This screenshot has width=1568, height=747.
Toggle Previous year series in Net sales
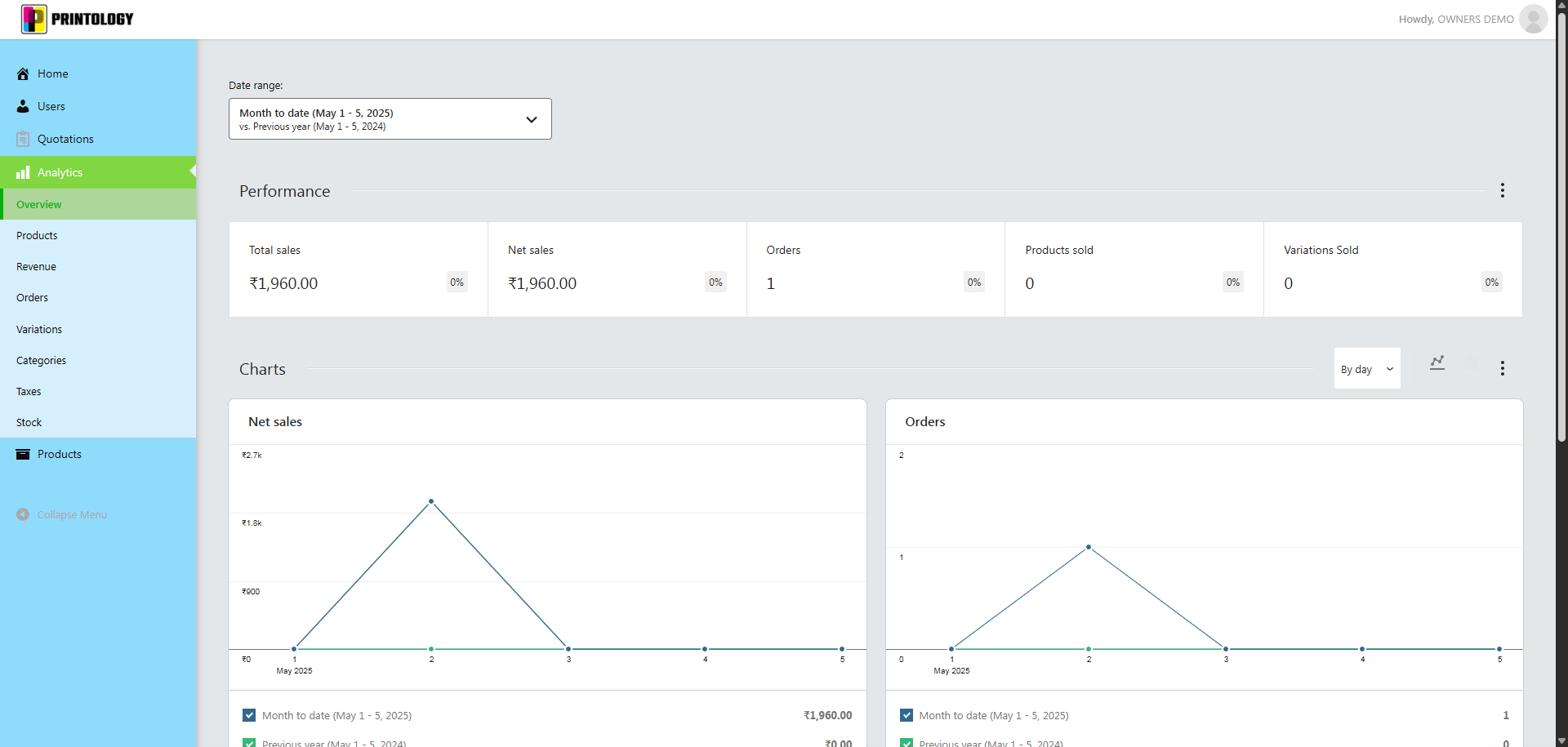point(249,743)
